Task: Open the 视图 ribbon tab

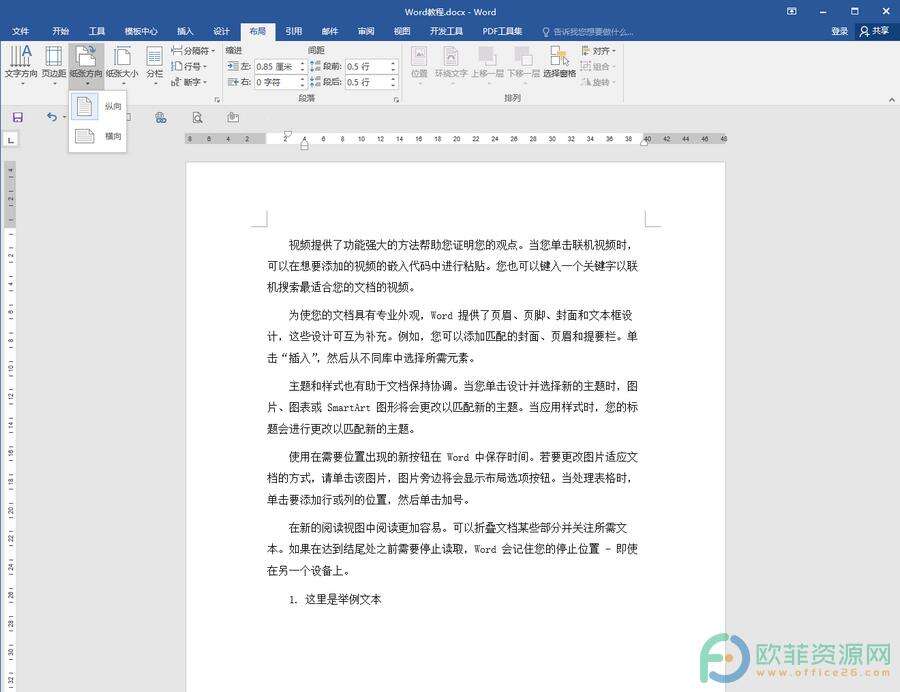Action: point(402,31)
